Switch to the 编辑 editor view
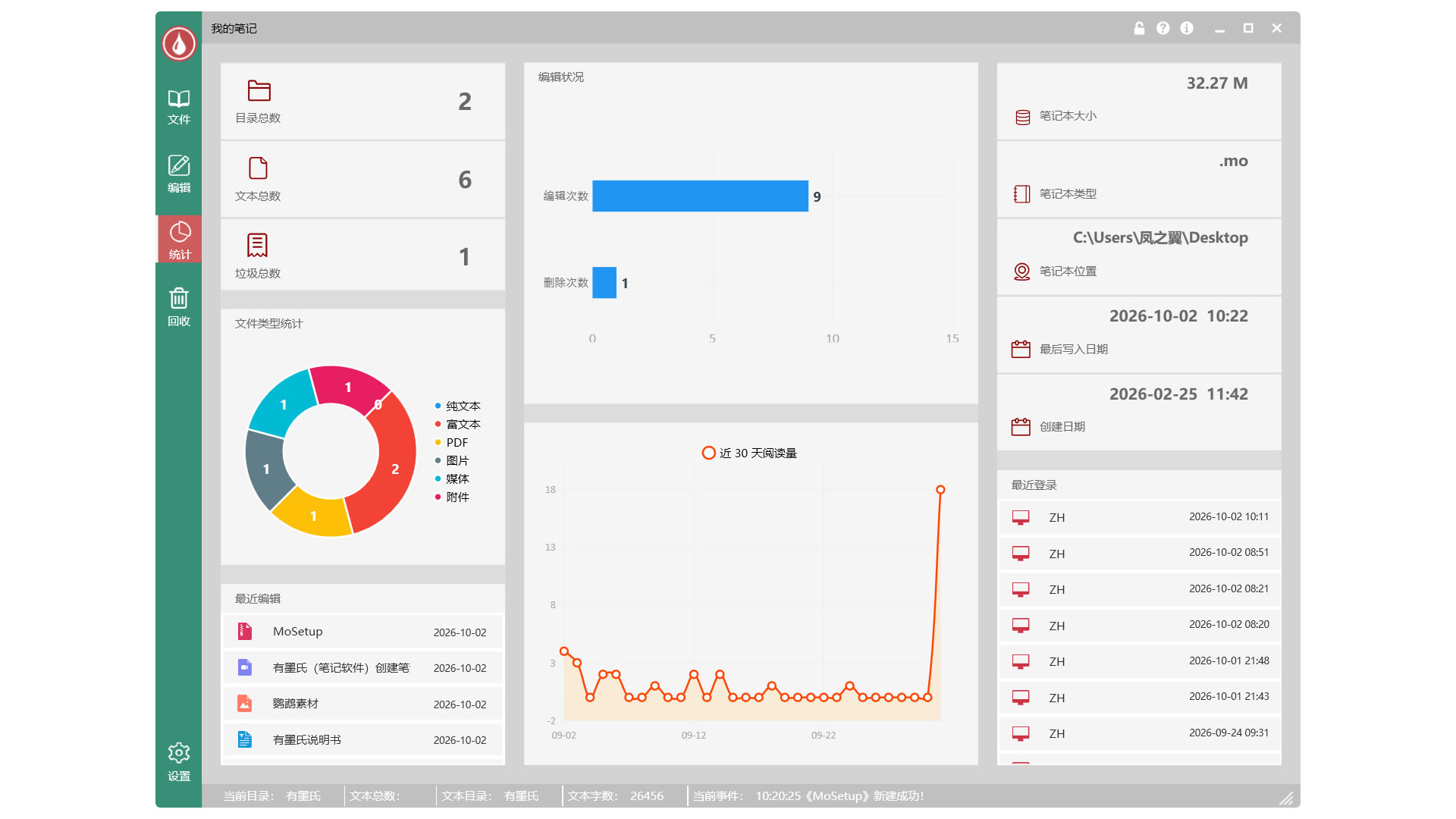 point(179,174)
